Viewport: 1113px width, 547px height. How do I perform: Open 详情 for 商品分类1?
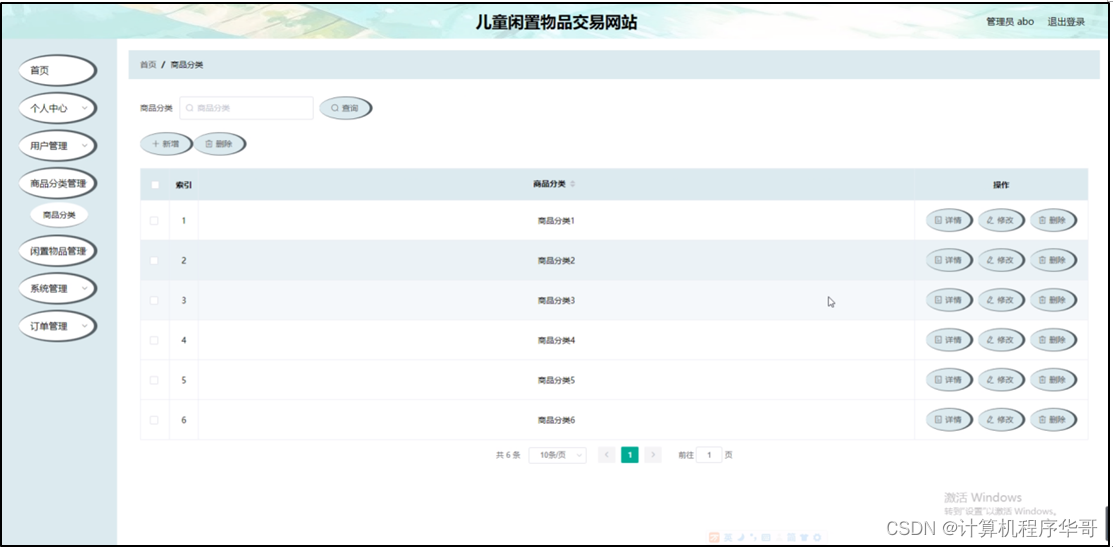coord(949,221)
